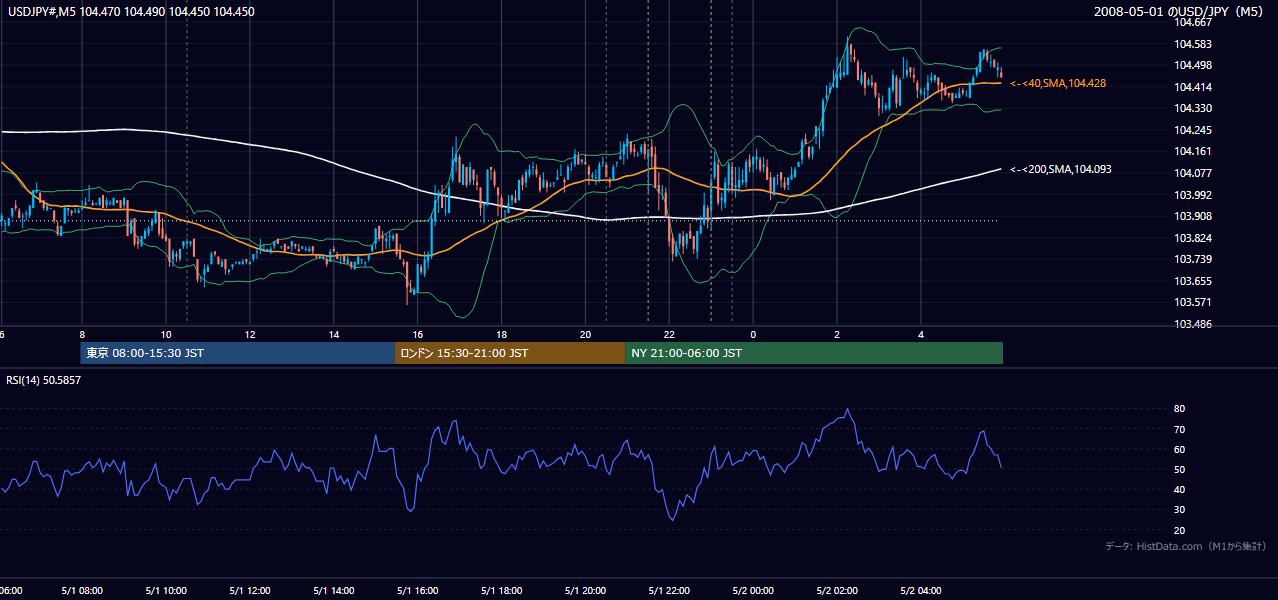
Task: Click price level 104.161 on the axis
Action: click(1193, 151)
